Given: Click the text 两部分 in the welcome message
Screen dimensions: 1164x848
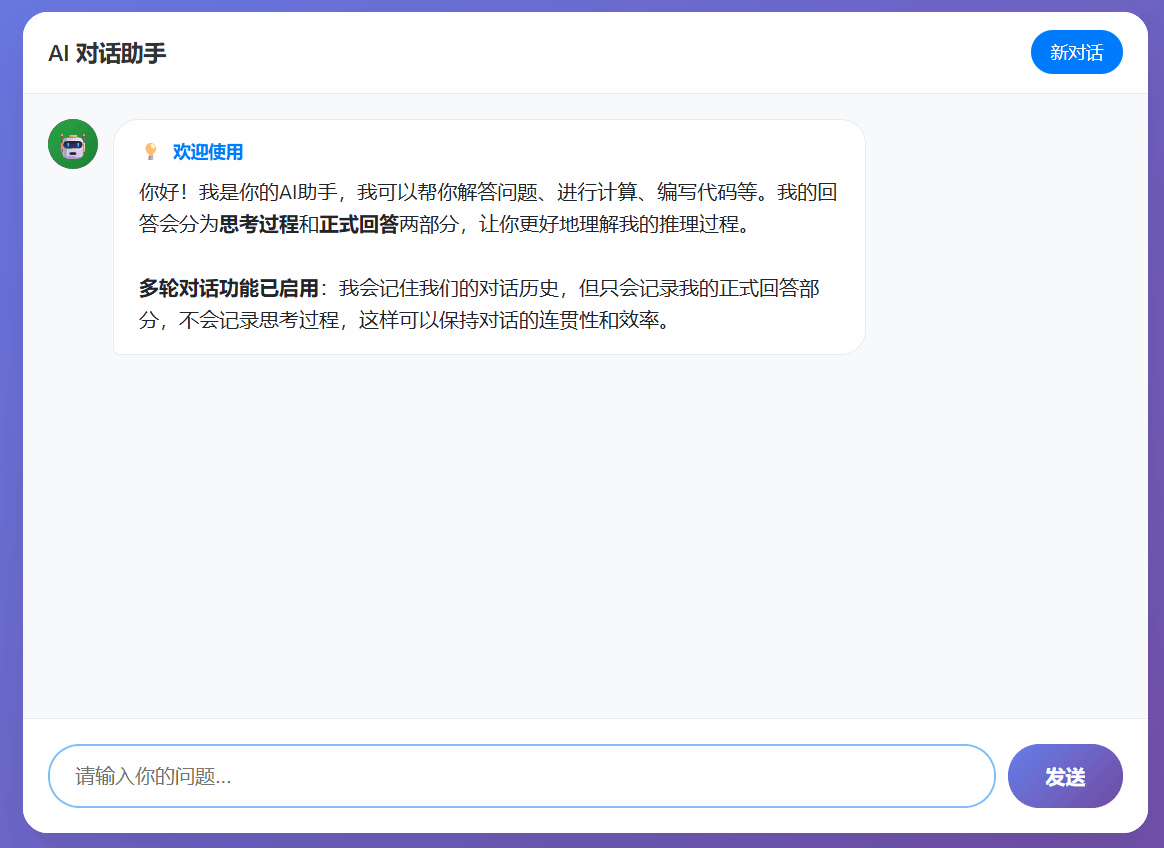Looking at the screenshot, I should [x=428, y=224].
